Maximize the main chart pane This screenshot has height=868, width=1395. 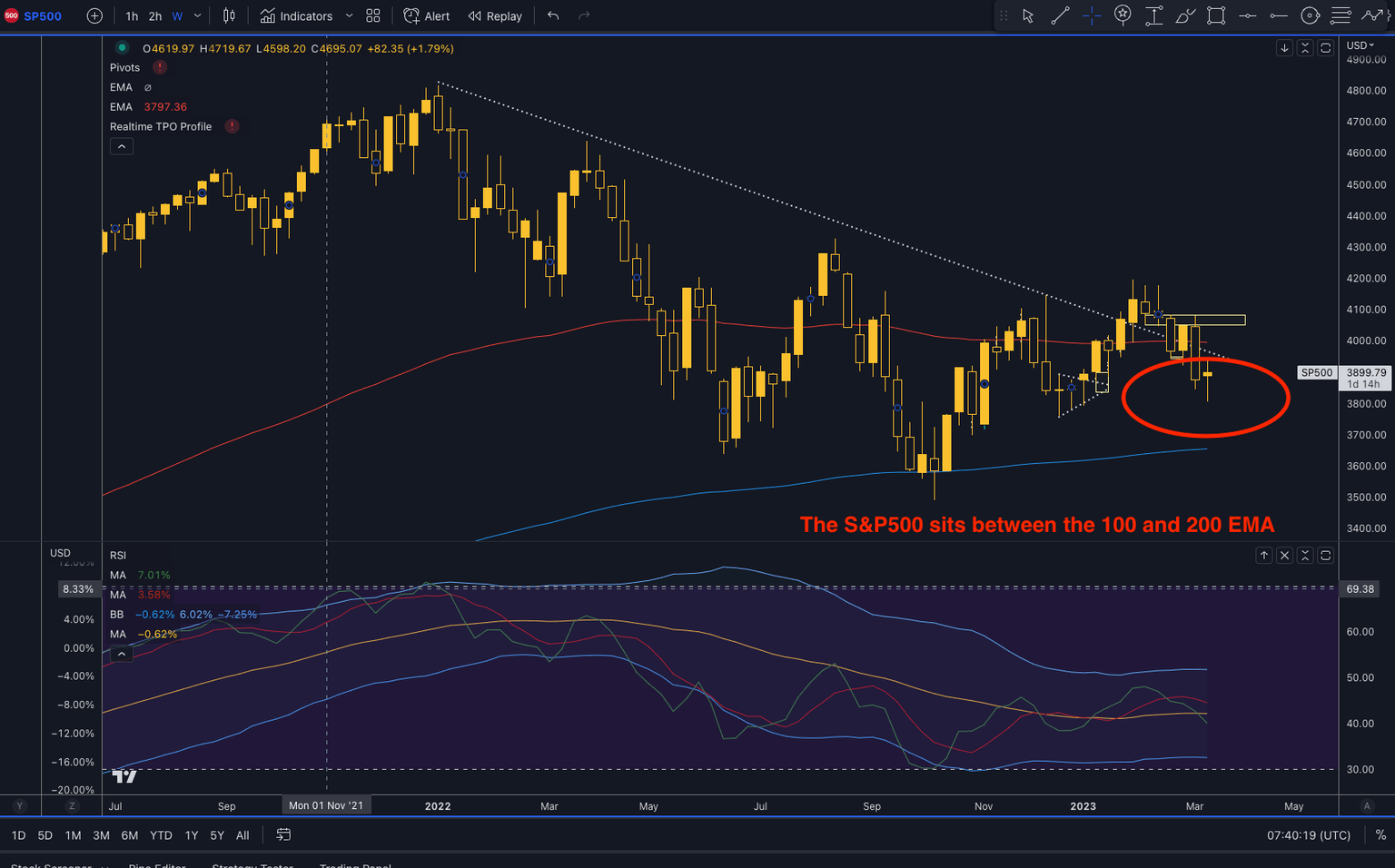tap(1326, 48)
